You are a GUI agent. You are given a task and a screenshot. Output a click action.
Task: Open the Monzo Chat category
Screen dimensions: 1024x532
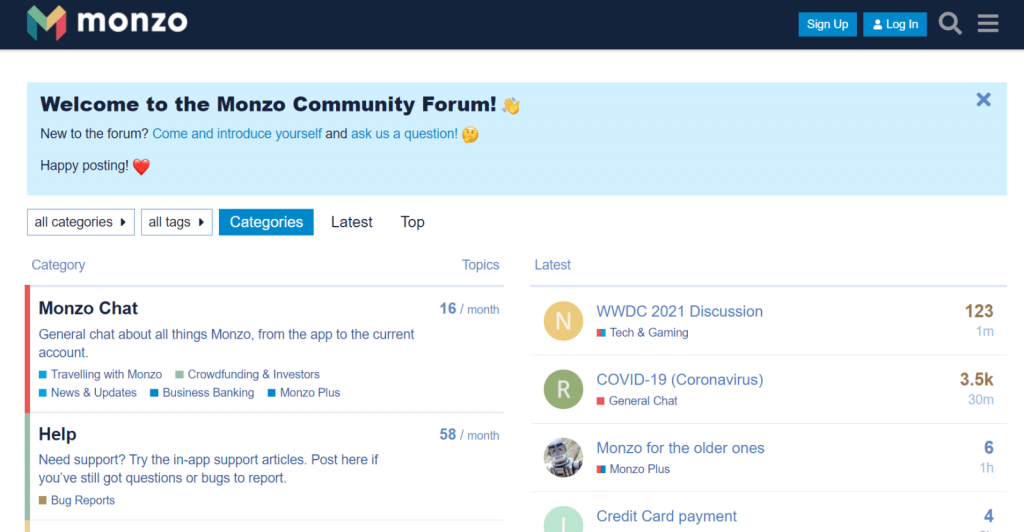coord(88,308)
